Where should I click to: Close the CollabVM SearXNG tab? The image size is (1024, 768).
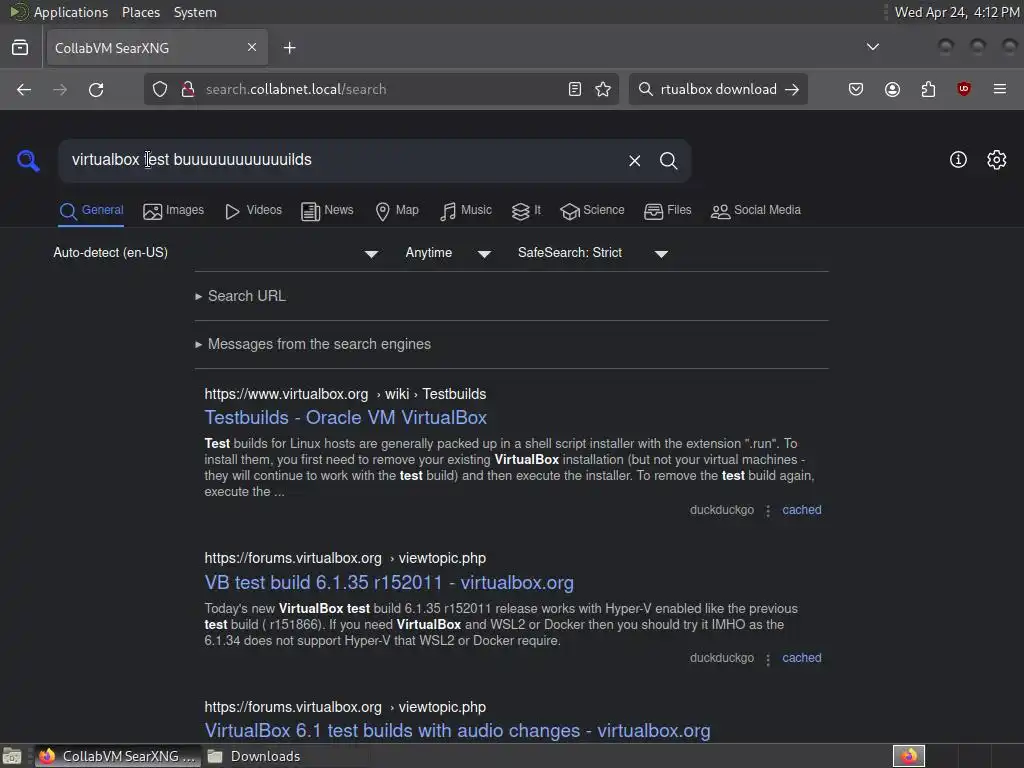[252, 48]
